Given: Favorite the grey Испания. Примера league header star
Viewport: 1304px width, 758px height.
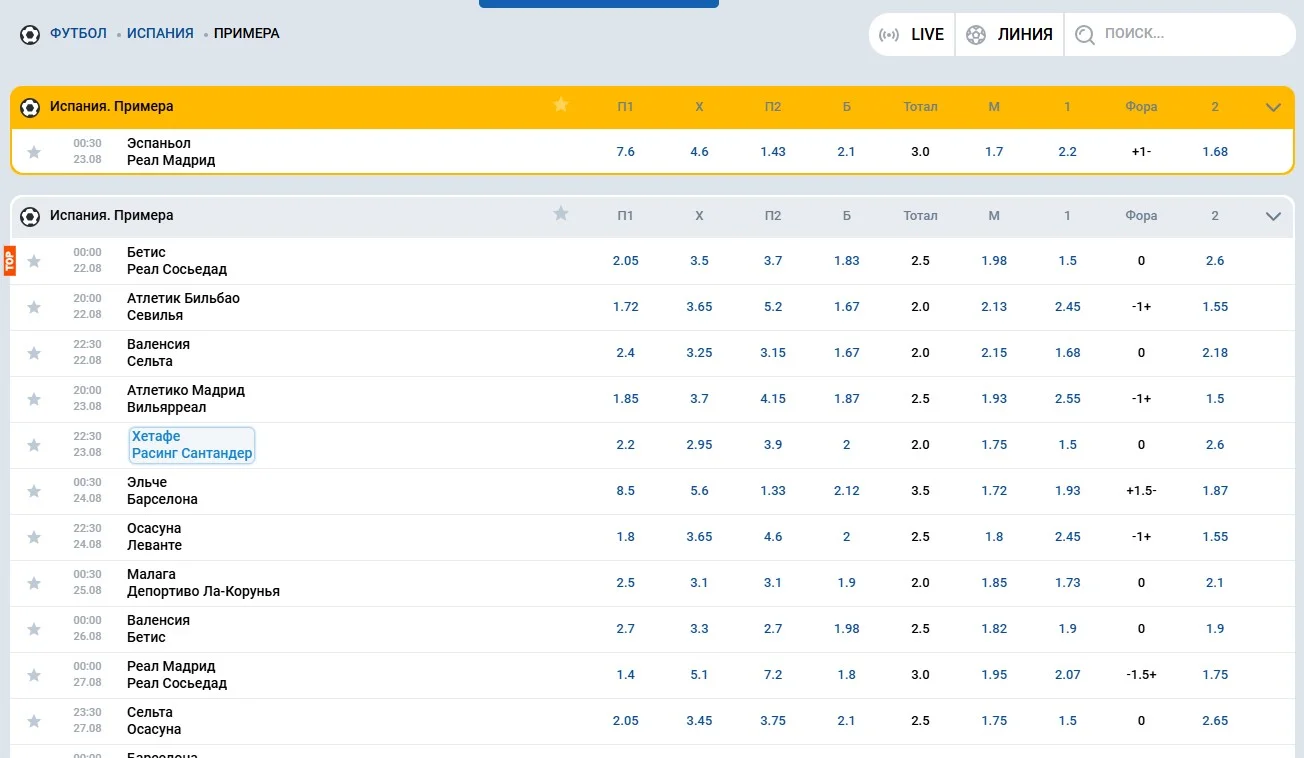Looking at the screenshot, I should click(x=561, y=214).
